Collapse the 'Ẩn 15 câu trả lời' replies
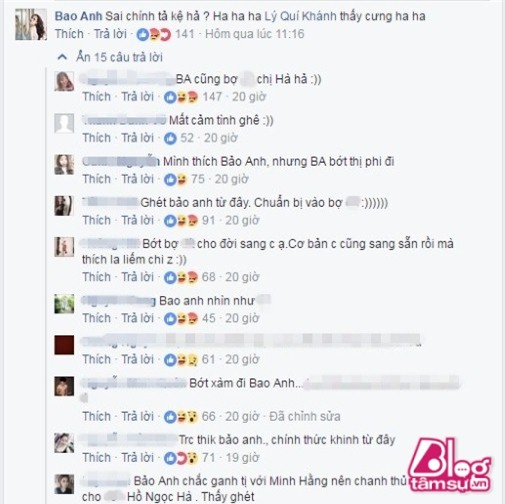This screenshot has width=505, height=504. [x=110, y=57]
